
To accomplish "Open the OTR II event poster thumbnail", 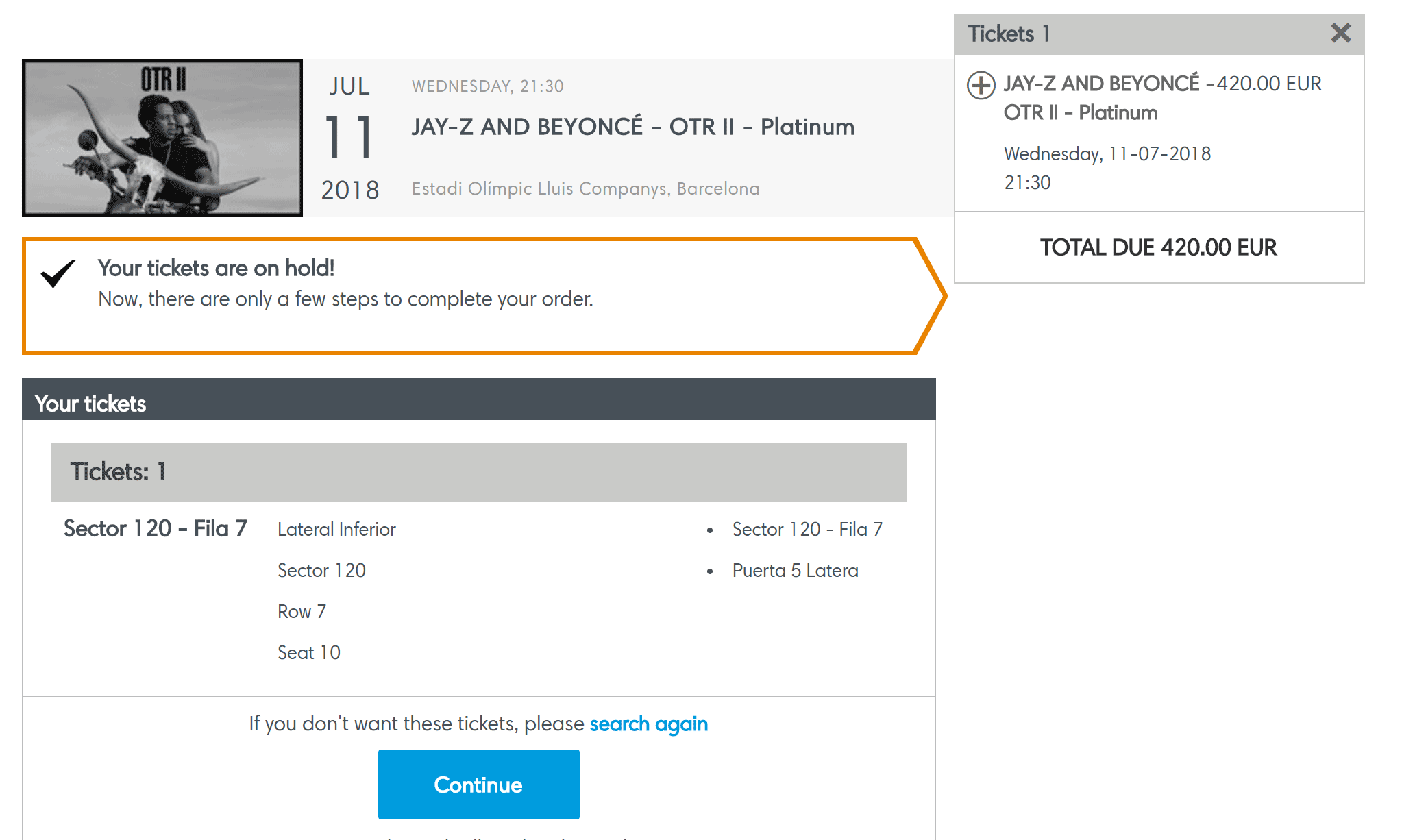I will 162,138.
